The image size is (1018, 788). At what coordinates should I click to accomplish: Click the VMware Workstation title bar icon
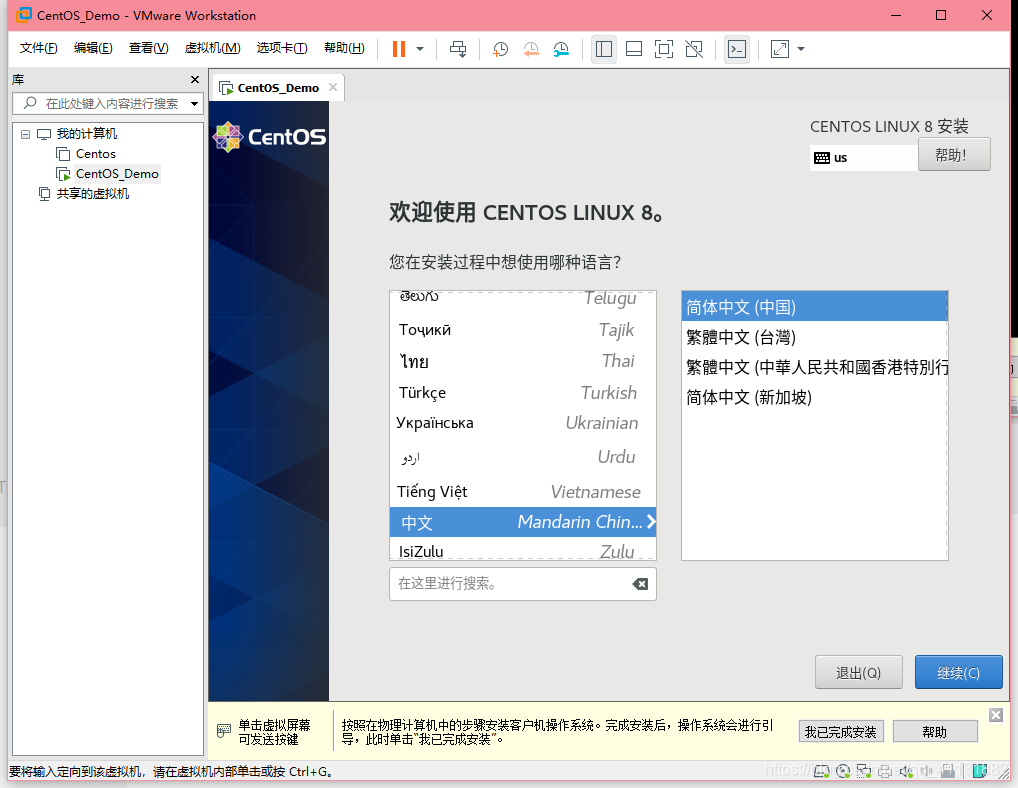[x=23, y=15]
